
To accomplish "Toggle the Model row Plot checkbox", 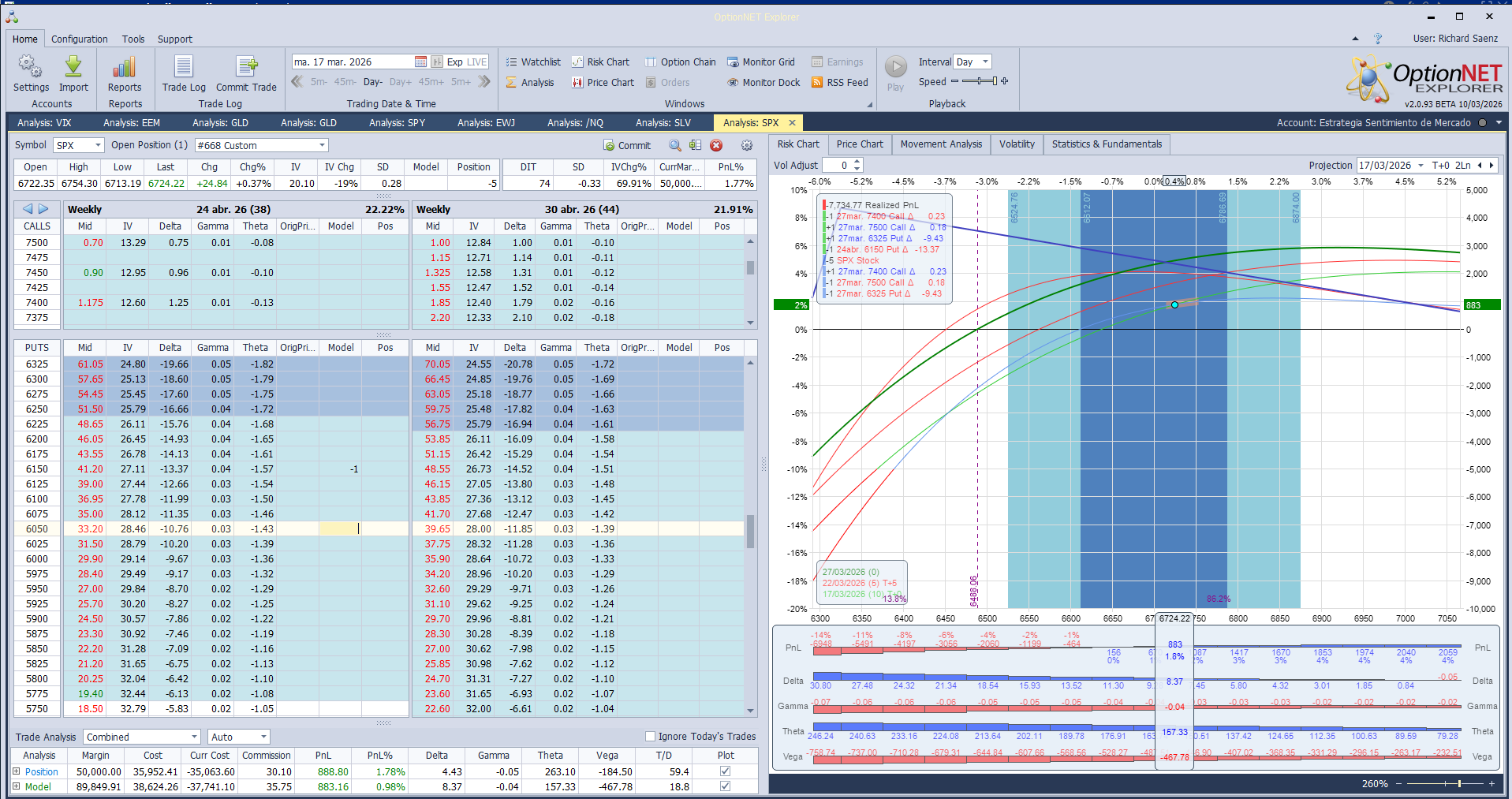I will click(725, 786).
